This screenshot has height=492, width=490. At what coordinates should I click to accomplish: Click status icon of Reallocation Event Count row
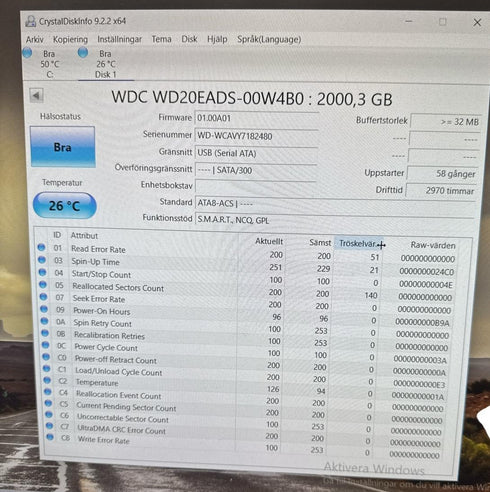pos(48,392)
